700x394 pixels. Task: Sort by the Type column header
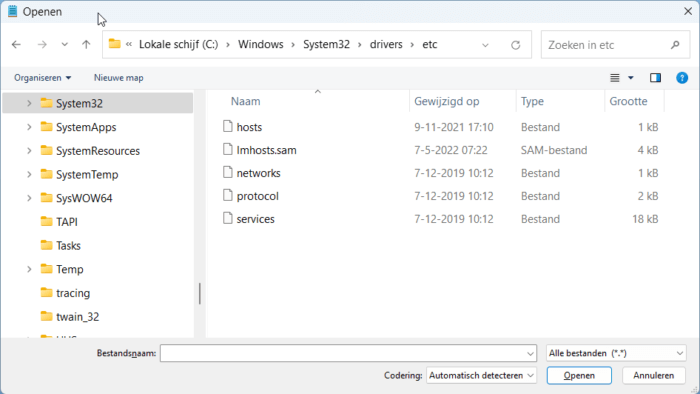click(x=532, y=101)
